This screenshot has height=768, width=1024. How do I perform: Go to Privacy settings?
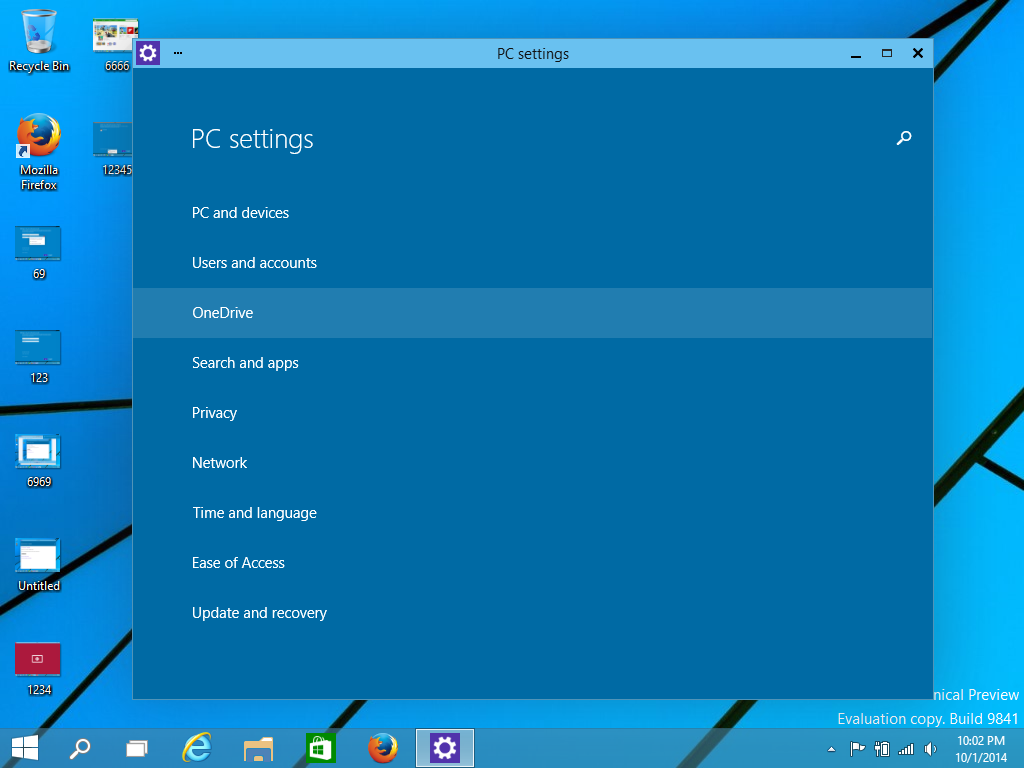coord(214,413)
